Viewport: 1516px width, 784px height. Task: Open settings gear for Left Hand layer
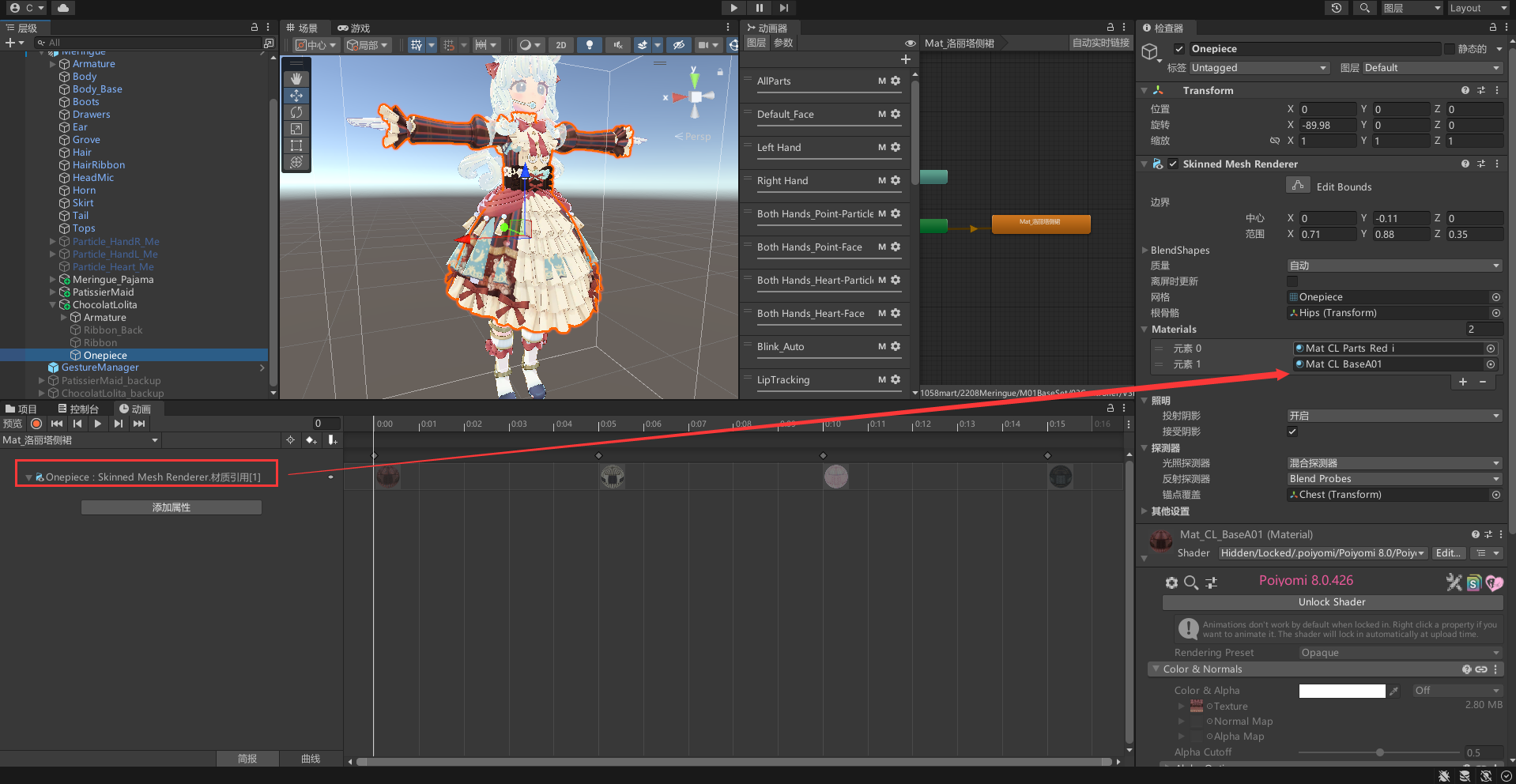coord(896,147)
